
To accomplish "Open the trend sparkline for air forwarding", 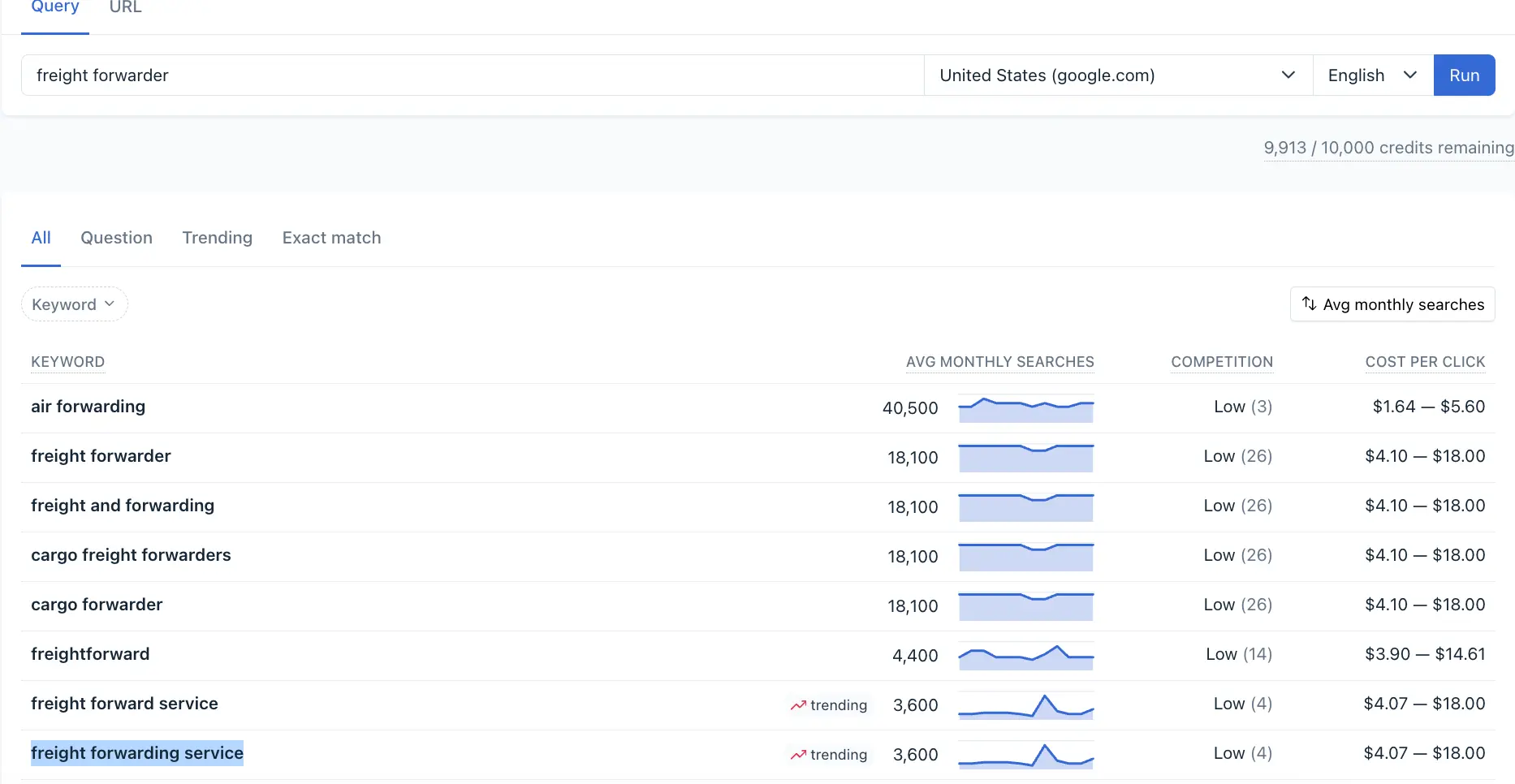I will pos(1025,408).
